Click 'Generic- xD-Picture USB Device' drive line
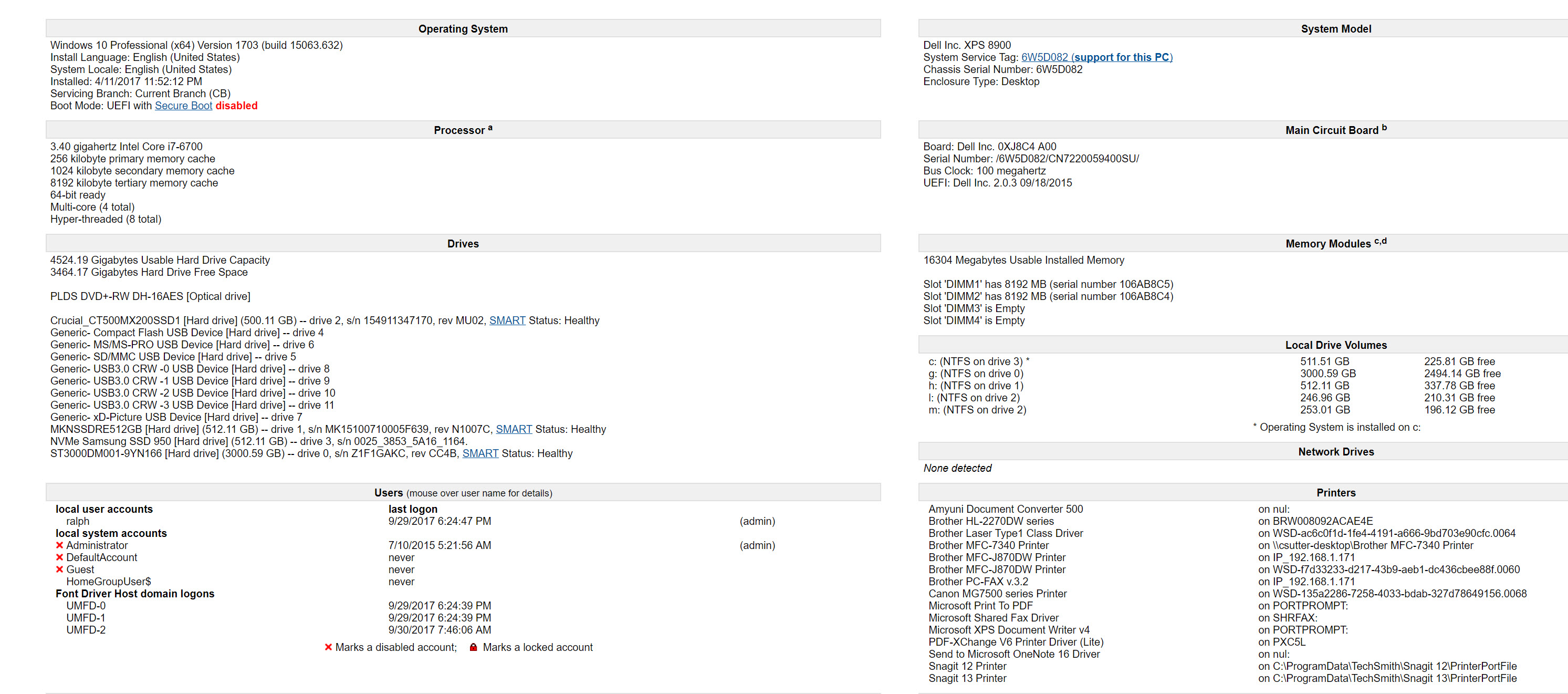 coord(176,417)
